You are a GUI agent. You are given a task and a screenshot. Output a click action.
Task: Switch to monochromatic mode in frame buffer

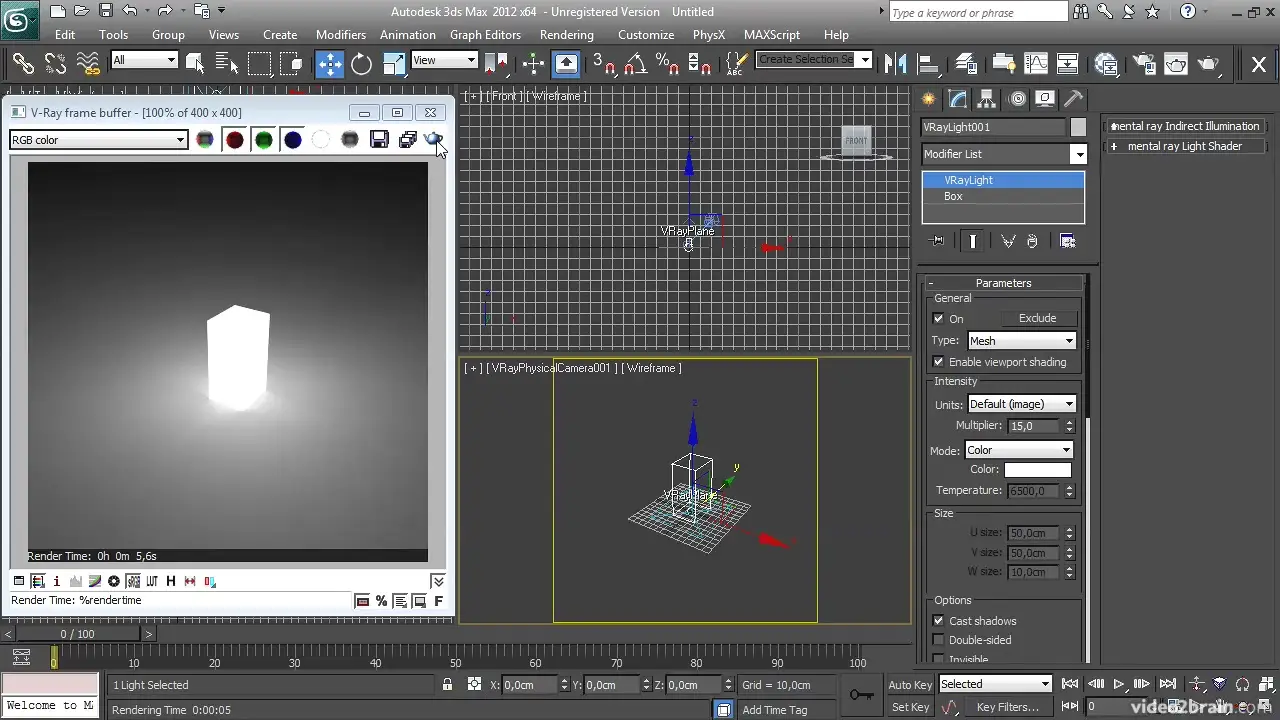350,140
